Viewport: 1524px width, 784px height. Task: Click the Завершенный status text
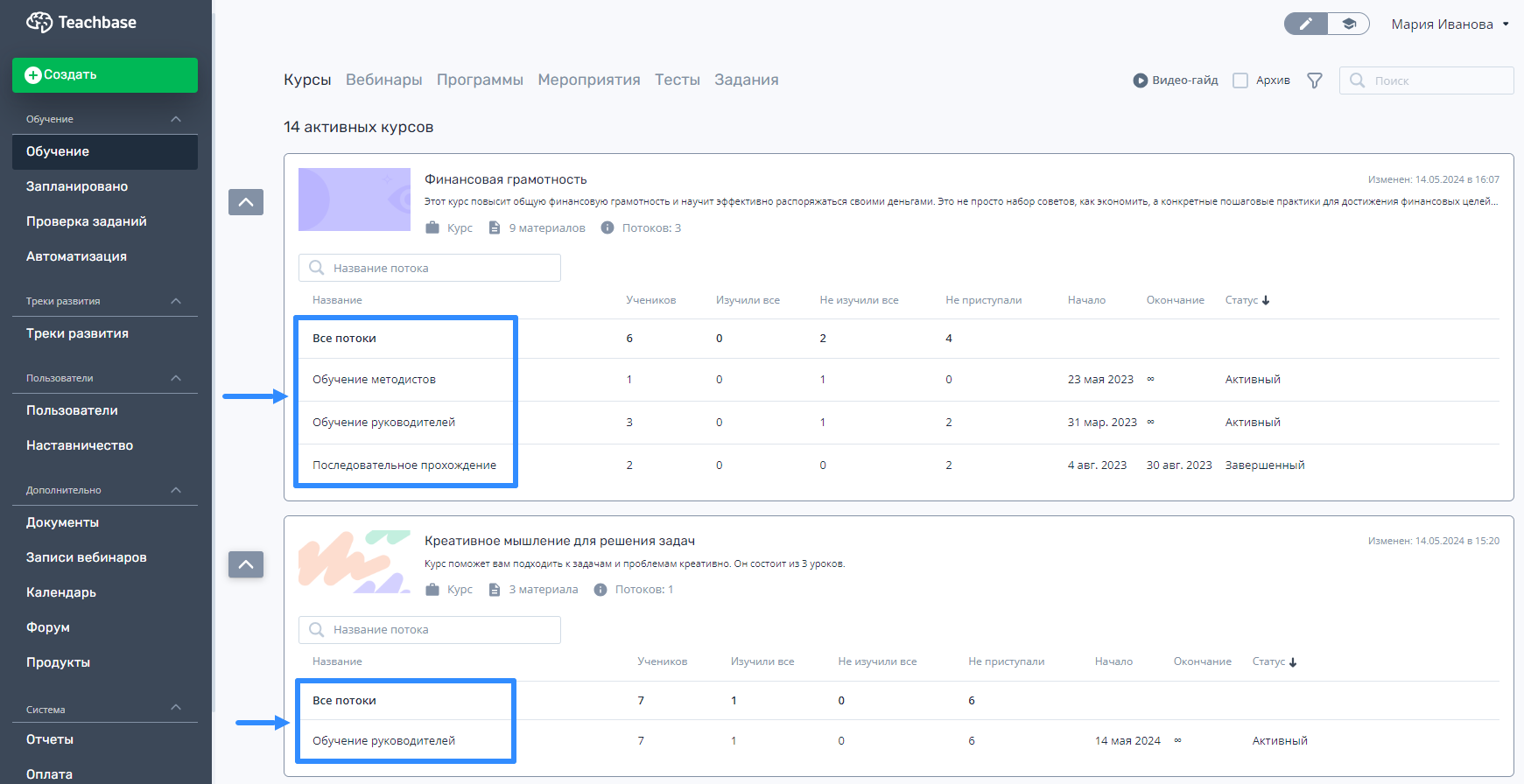coord(1265,465)
